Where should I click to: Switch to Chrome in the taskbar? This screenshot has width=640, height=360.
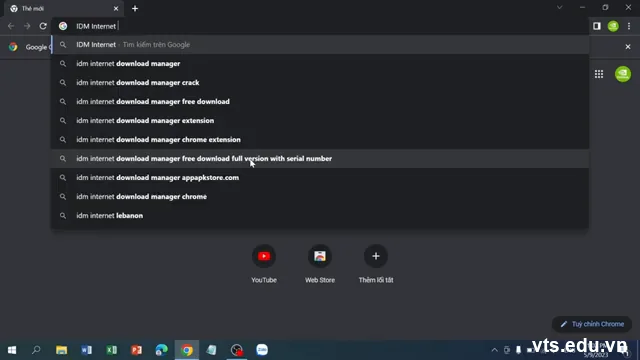click(x=187, y=350)
